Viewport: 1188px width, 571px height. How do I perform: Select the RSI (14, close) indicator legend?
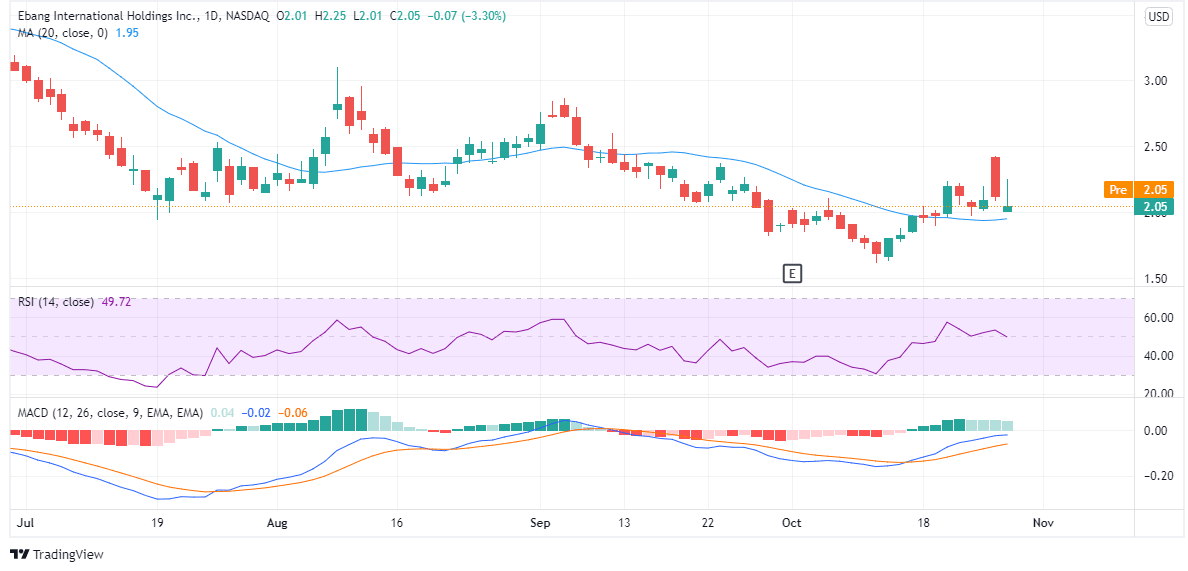click(56, 302)
